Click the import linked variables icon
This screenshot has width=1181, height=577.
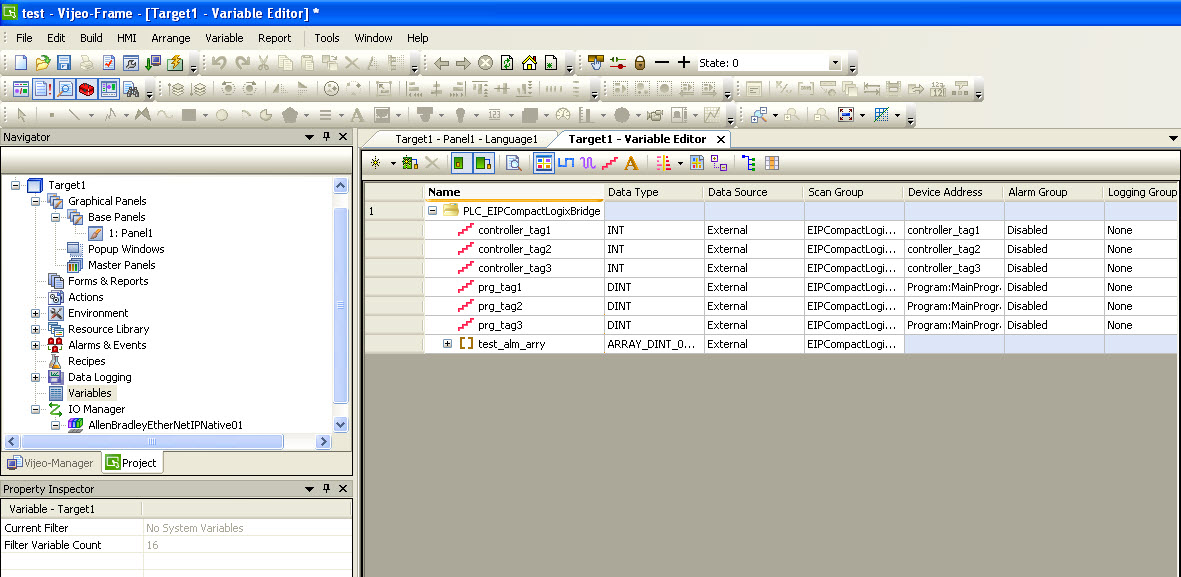pos(410,163)
